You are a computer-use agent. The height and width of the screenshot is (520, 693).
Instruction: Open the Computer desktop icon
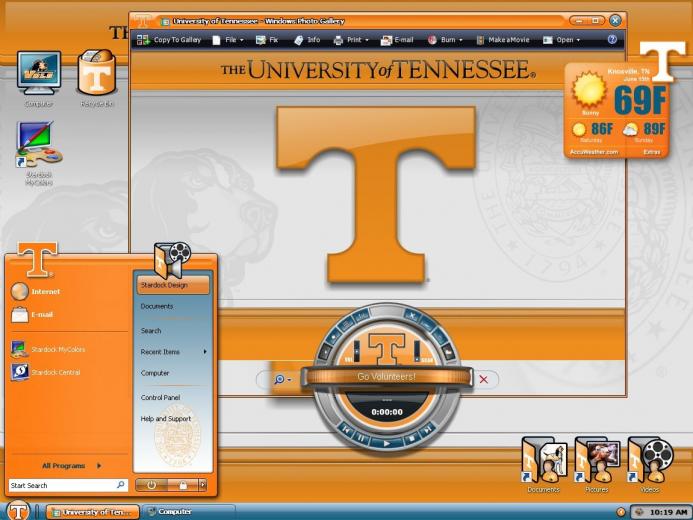(39, 80)
